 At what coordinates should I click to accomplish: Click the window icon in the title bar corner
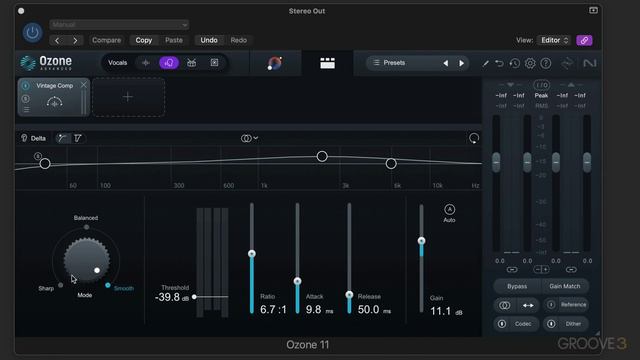tap(593, 10)
